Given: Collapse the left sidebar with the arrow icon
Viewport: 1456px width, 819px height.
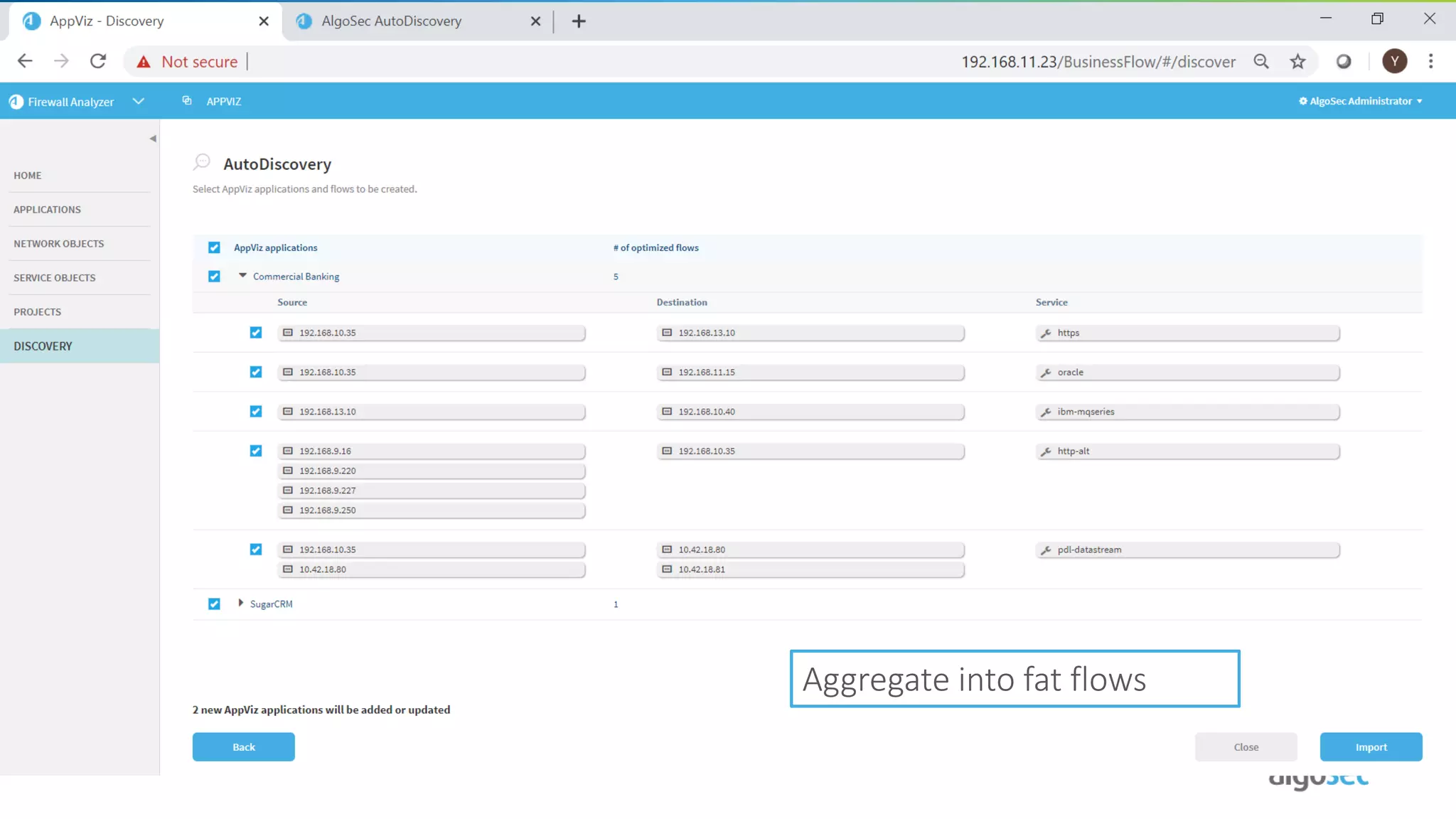Looking at the screenshot, I should coord(153,139).
